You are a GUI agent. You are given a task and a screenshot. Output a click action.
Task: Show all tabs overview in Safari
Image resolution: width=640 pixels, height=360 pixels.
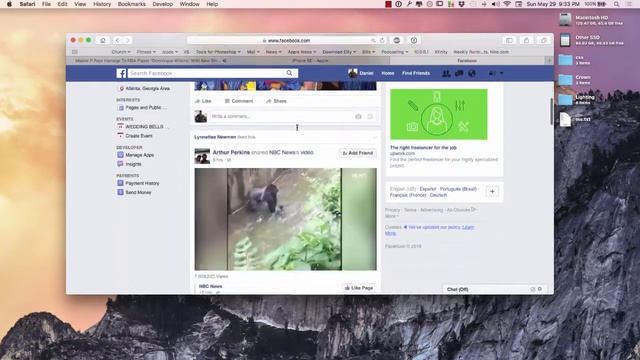(543, 40)
